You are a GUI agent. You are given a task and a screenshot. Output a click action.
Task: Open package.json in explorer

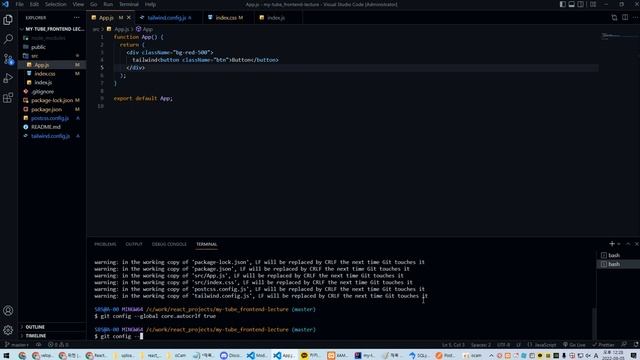[47, 109]
